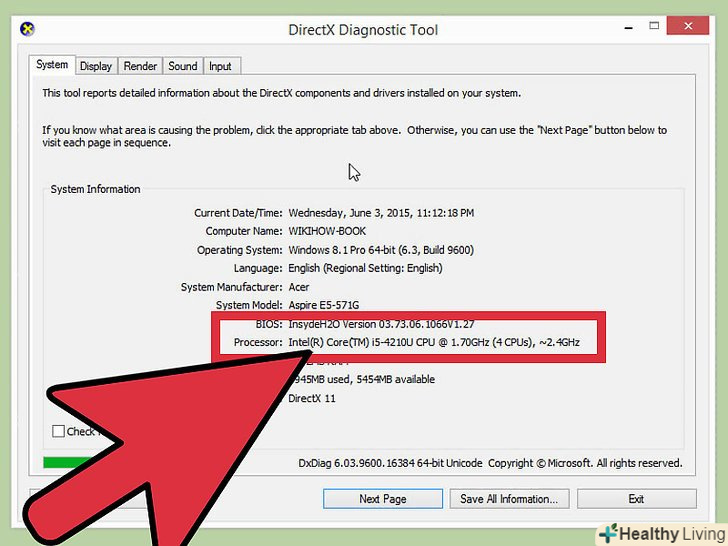Image resolution: width=728 pixels, height=546 pixels.
Task: Toggle the Check checkbox at the bottom left
Action: (59, 431)
